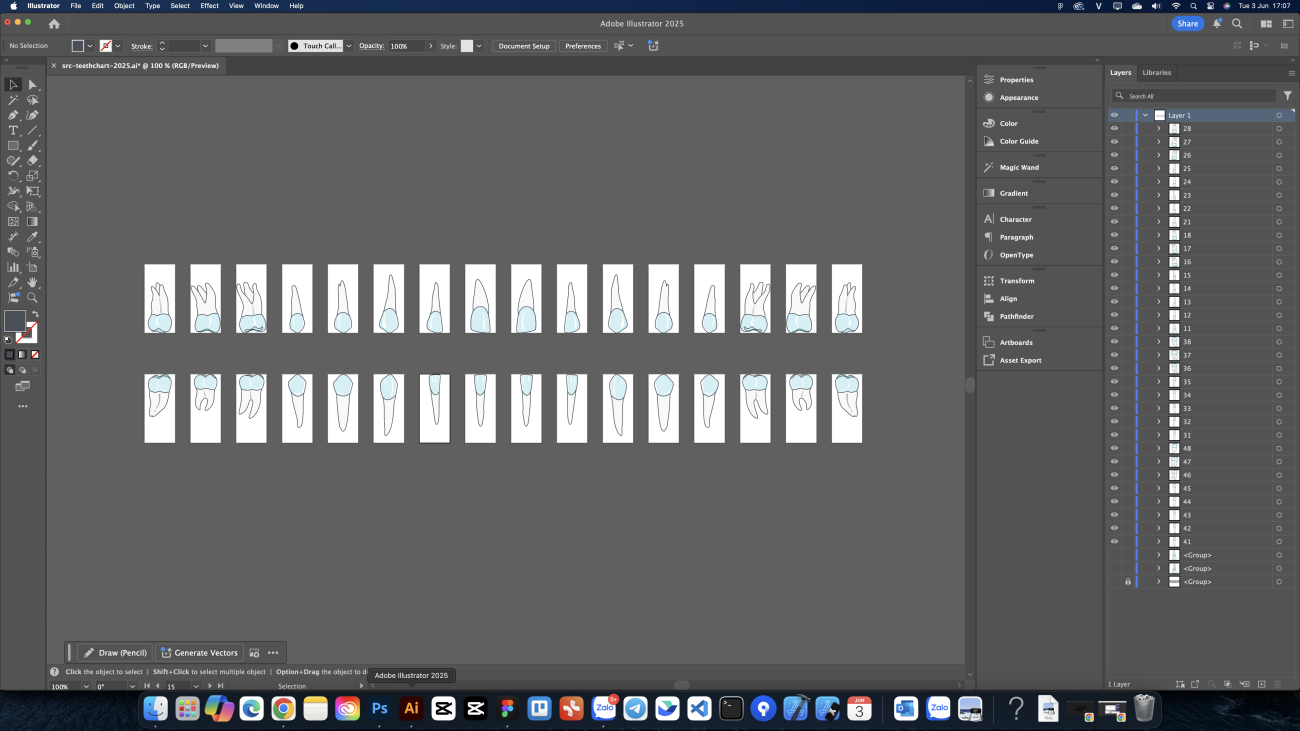This screenshot has width=1300, height=731.
Task: Open the Layers panel hamburger menu
Action: [1291, 73]
